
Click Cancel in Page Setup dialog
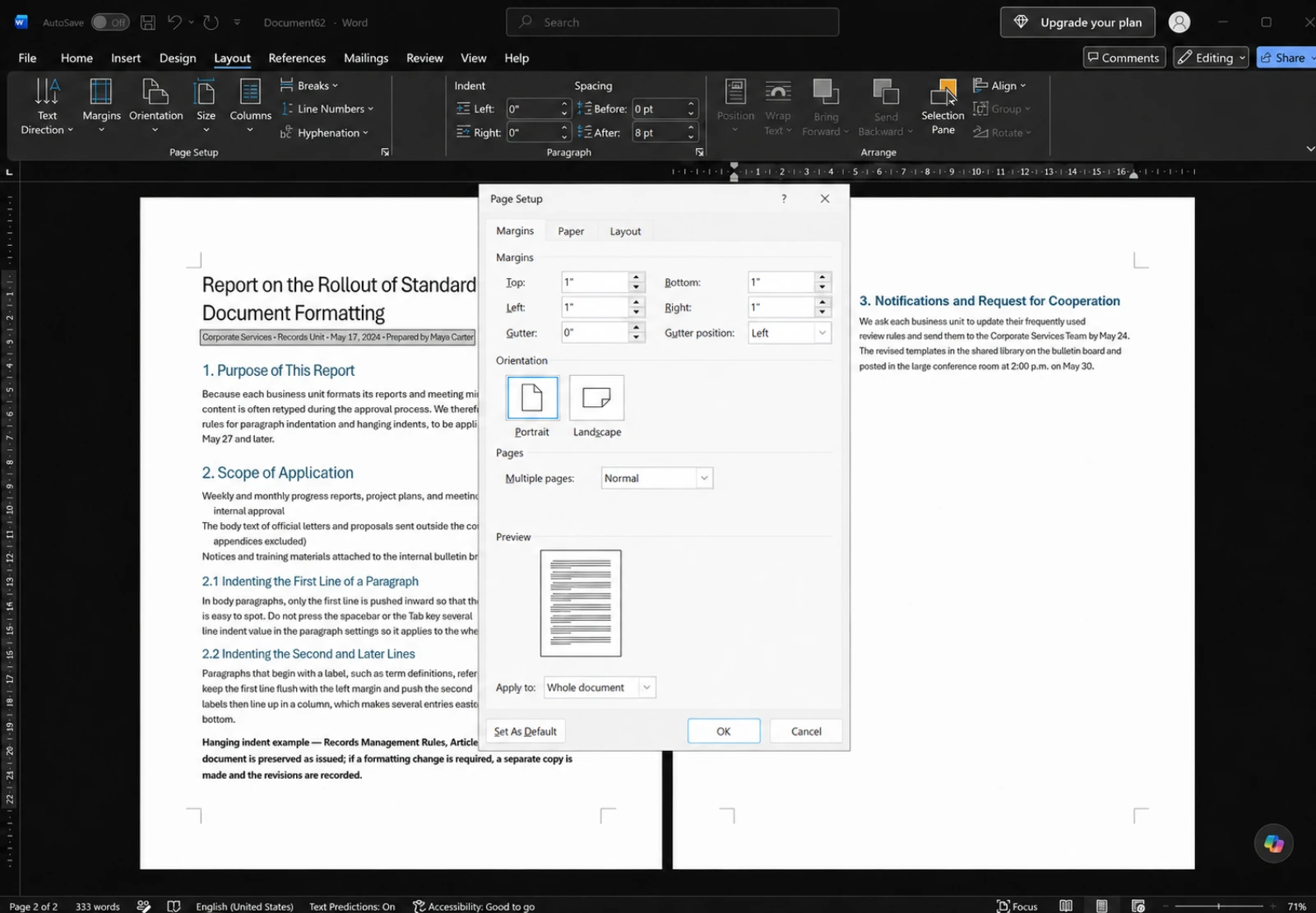coord(806,731)
